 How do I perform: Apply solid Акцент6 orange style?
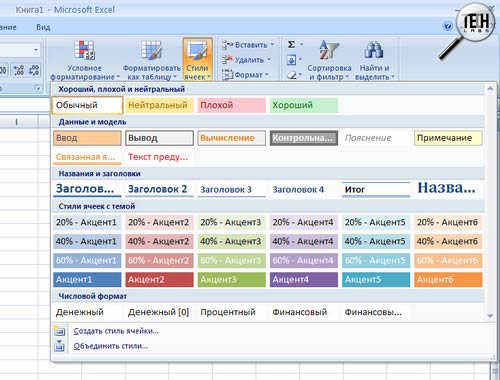pos(448,279)
